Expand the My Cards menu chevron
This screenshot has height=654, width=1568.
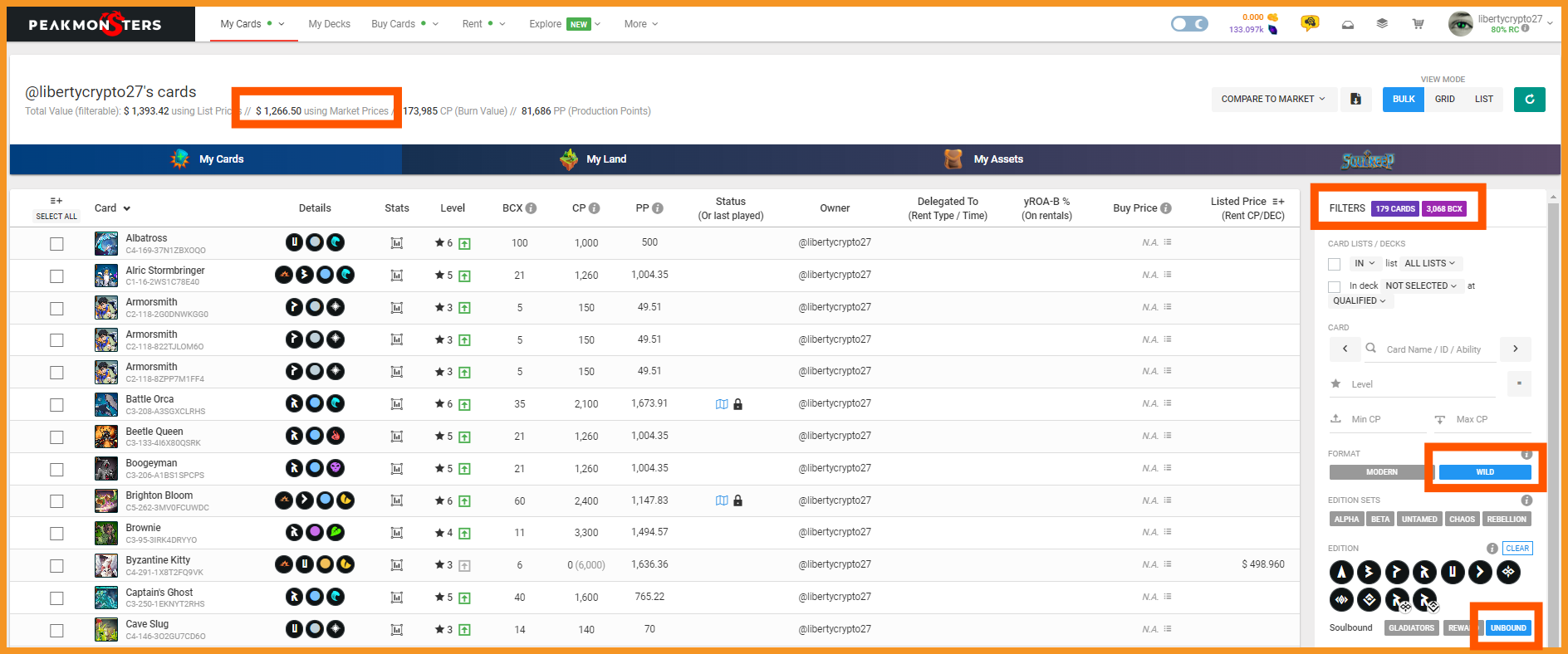click(x=282, y=24)
